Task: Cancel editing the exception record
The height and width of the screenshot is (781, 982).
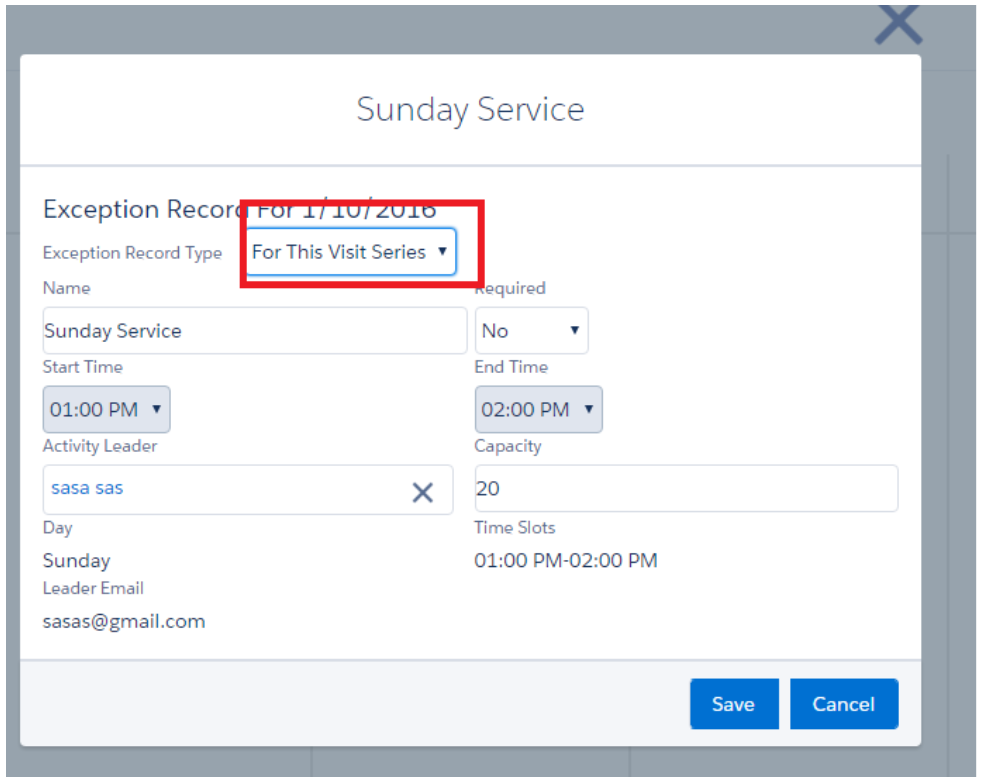Action: [843, 704]
